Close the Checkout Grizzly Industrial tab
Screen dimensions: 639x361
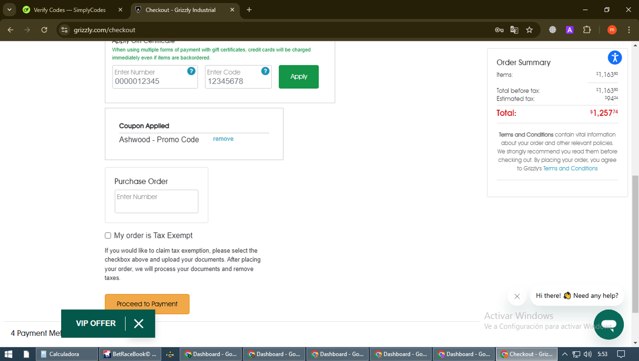(x=232, y=10)
